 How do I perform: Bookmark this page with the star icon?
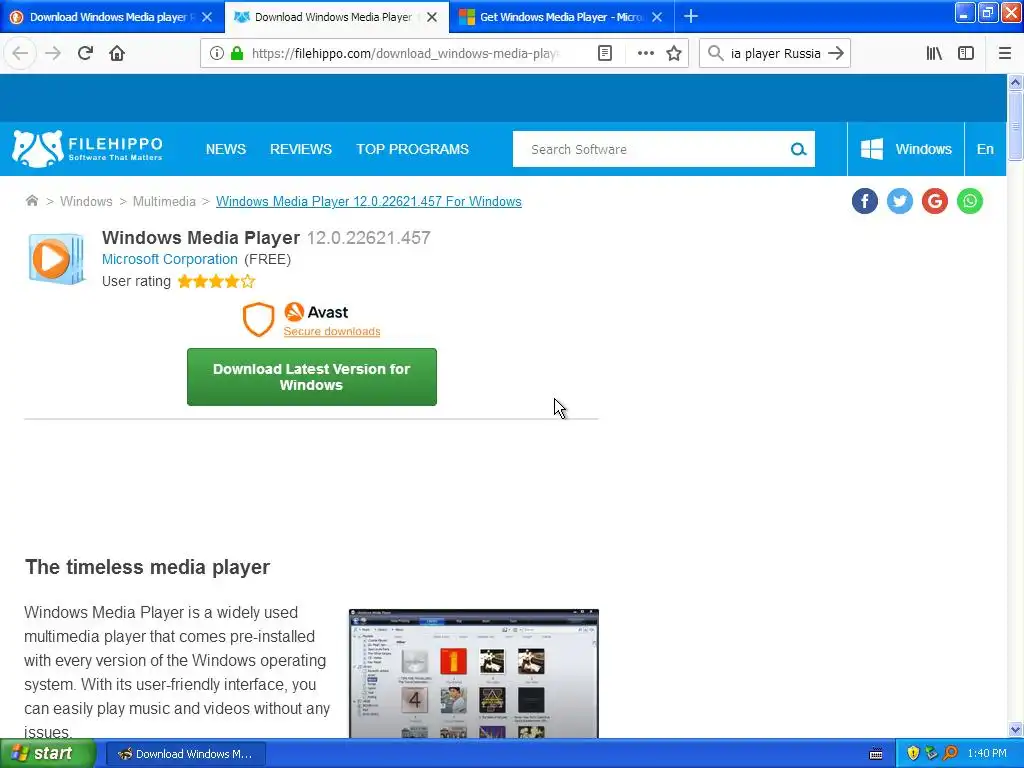coord(674,53)
